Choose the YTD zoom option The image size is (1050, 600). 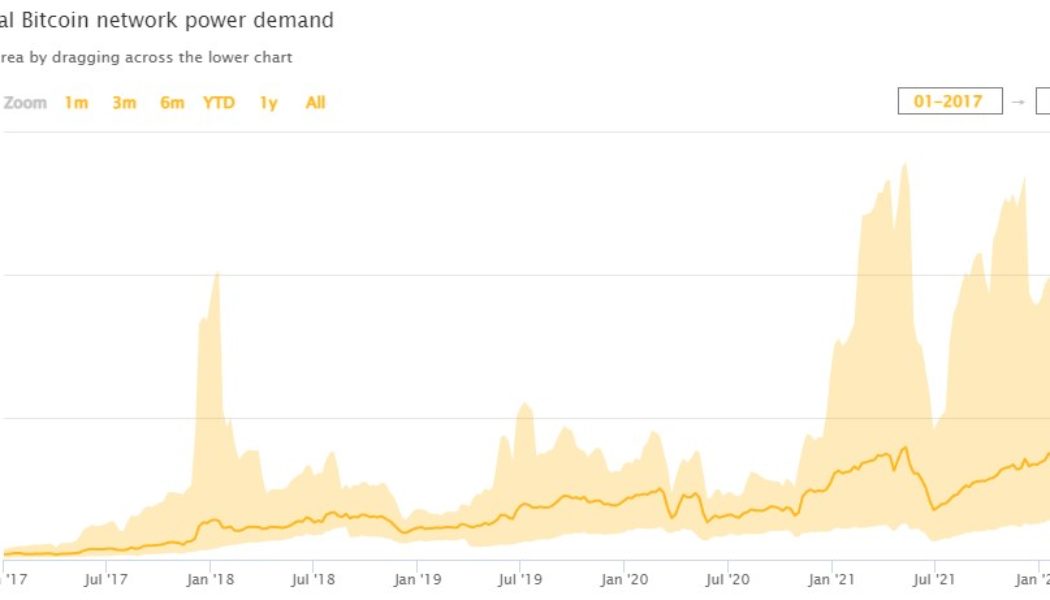click(219, 103)
